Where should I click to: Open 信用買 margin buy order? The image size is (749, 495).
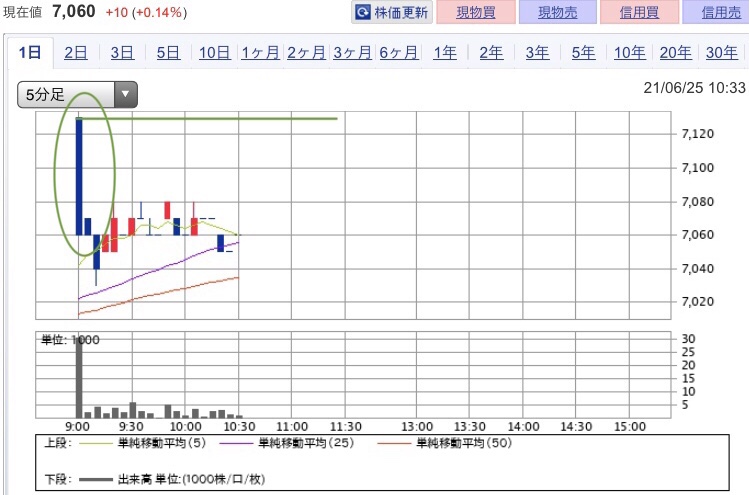tap(639, 12)
